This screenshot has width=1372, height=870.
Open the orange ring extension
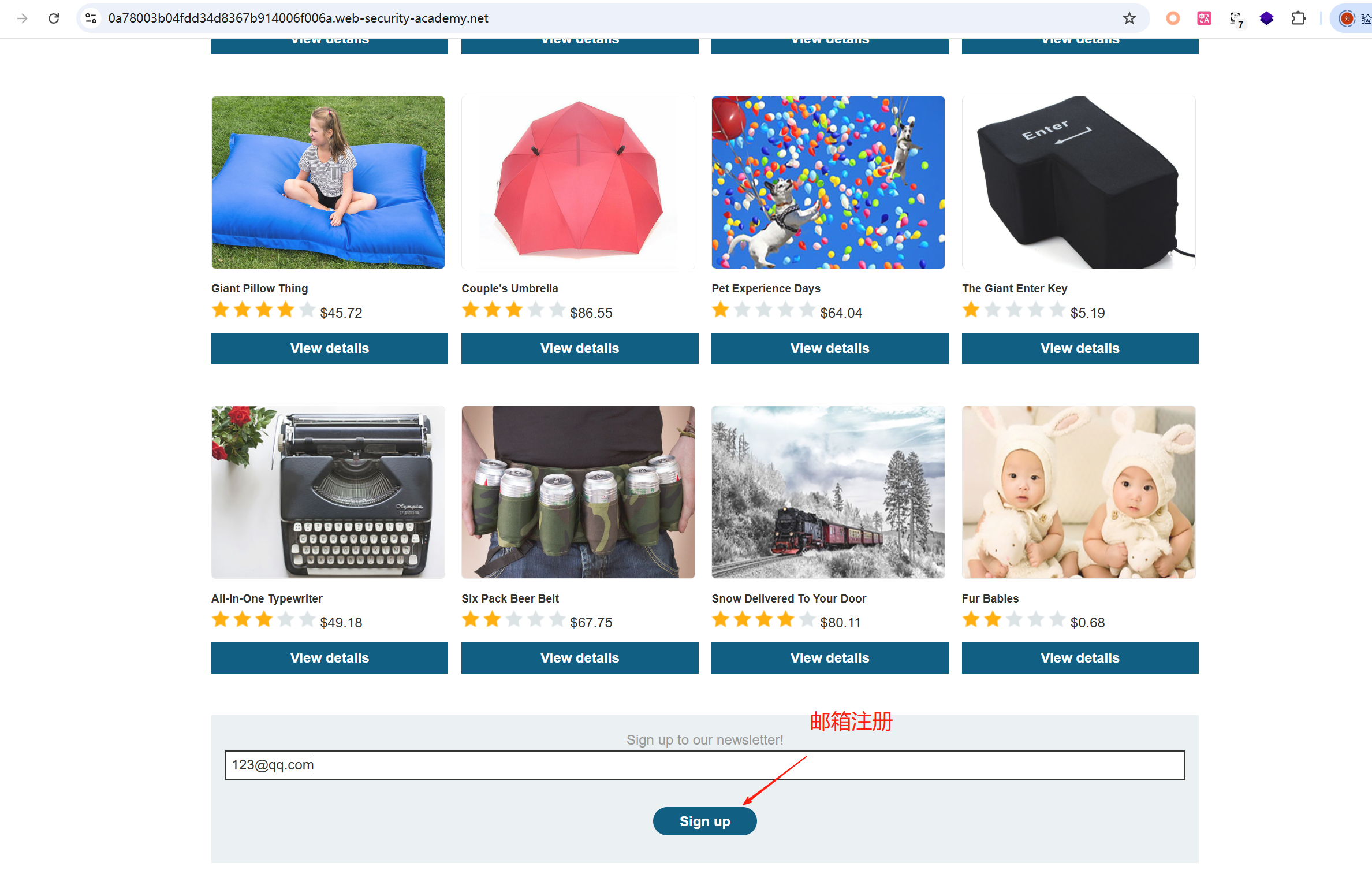(1172, 18)
